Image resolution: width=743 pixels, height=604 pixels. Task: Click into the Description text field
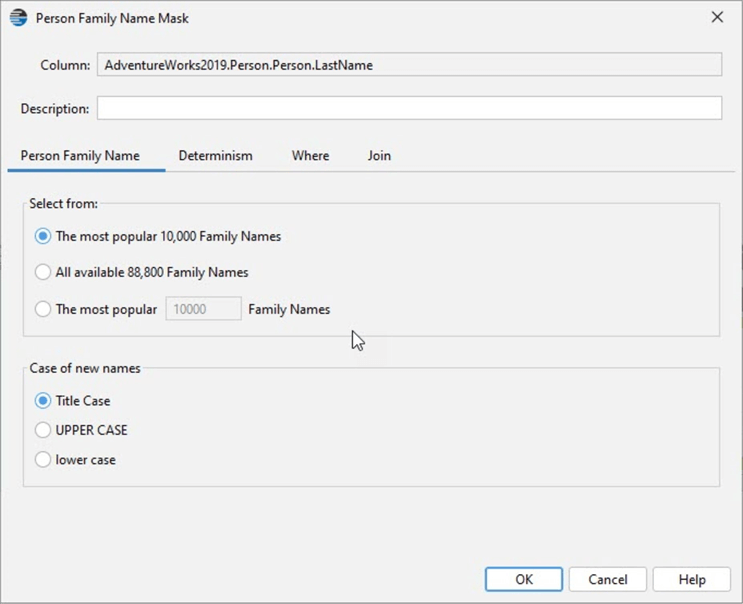click(409, 108)
